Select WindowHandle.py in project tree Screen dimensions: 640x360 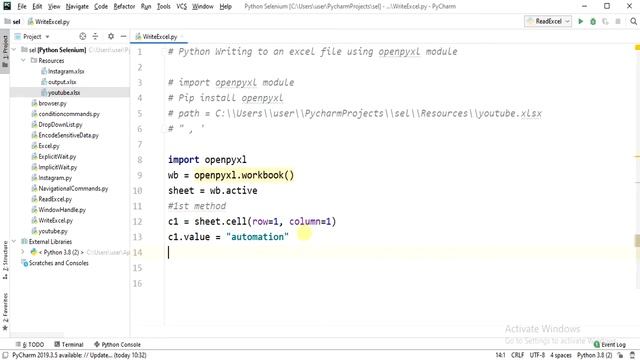click(x=59, y=210)
